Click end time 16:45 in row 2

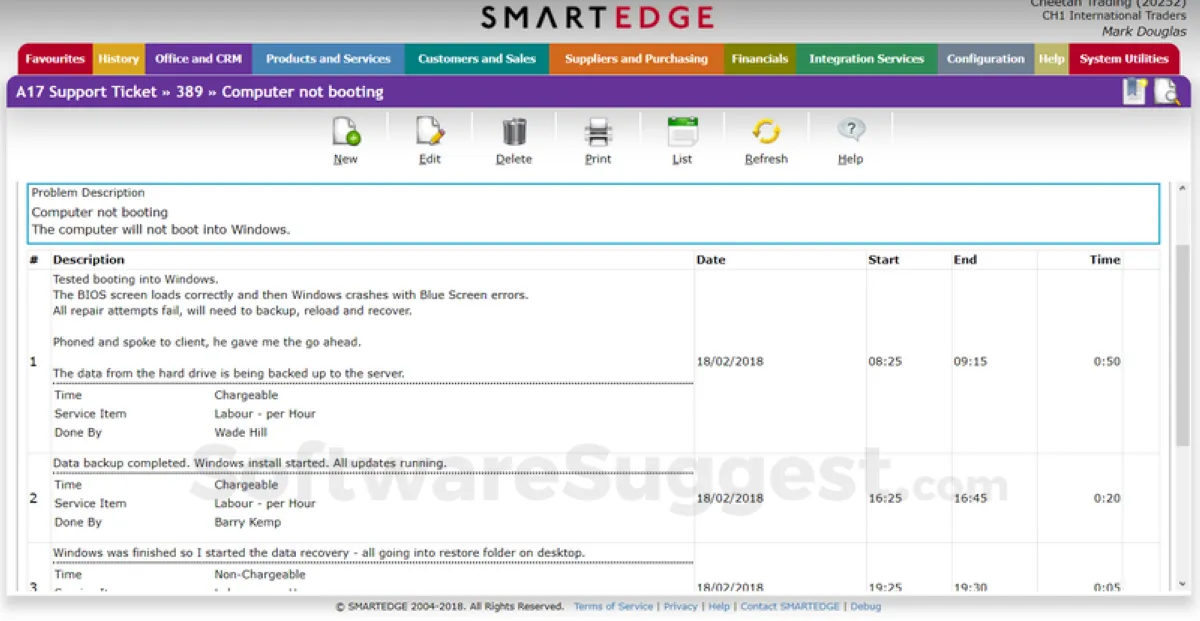coord(970,499)
